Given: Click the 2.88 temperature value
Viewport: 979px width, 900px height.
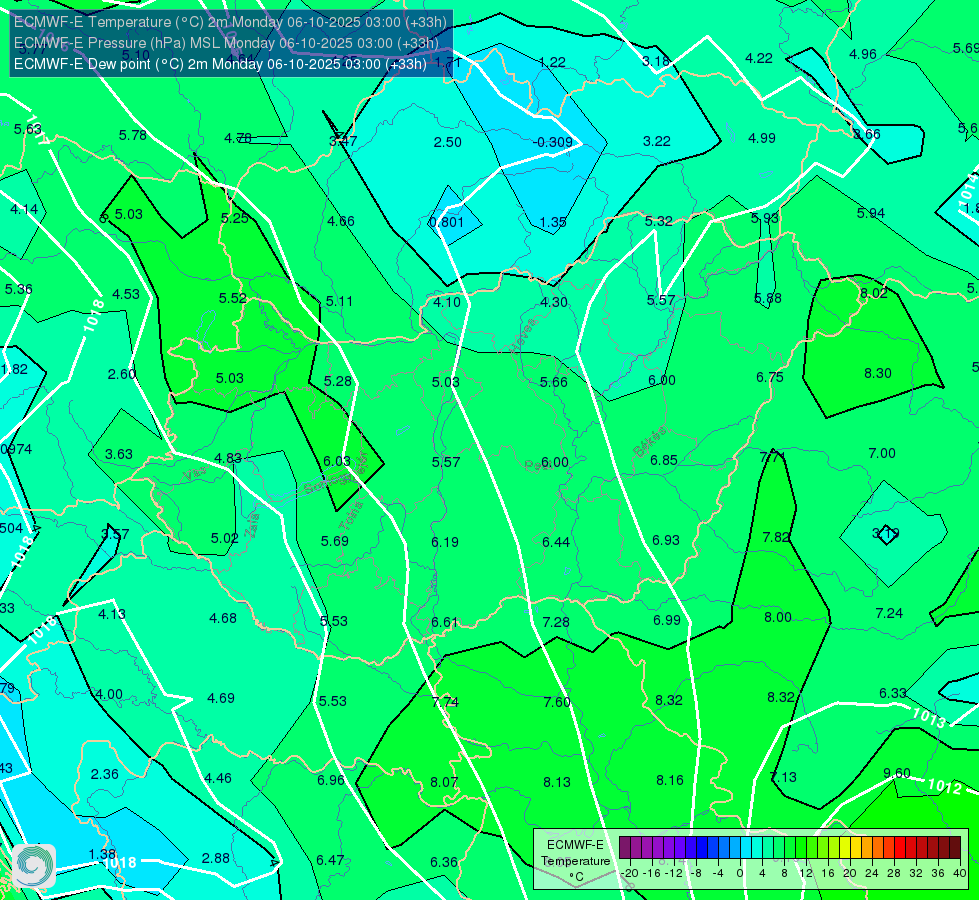Looking at the screenshot, I should click(x=215, y=858).
